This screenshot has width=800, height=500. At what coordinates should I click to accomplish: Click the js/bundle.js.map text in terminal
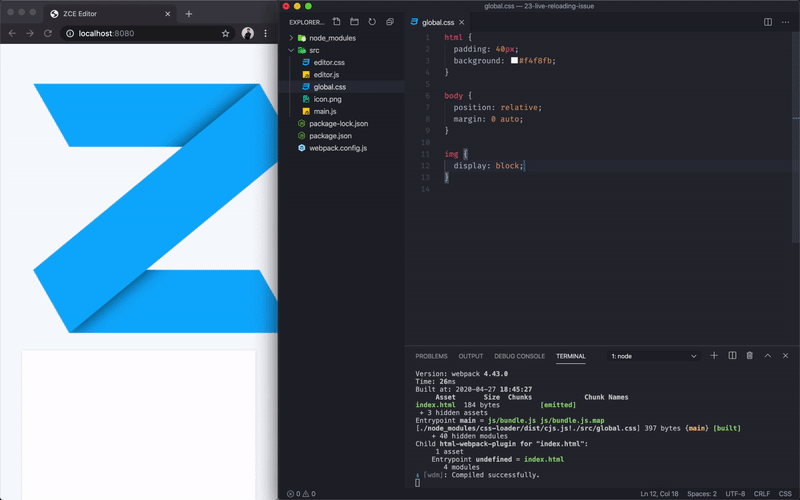point(572,420)
